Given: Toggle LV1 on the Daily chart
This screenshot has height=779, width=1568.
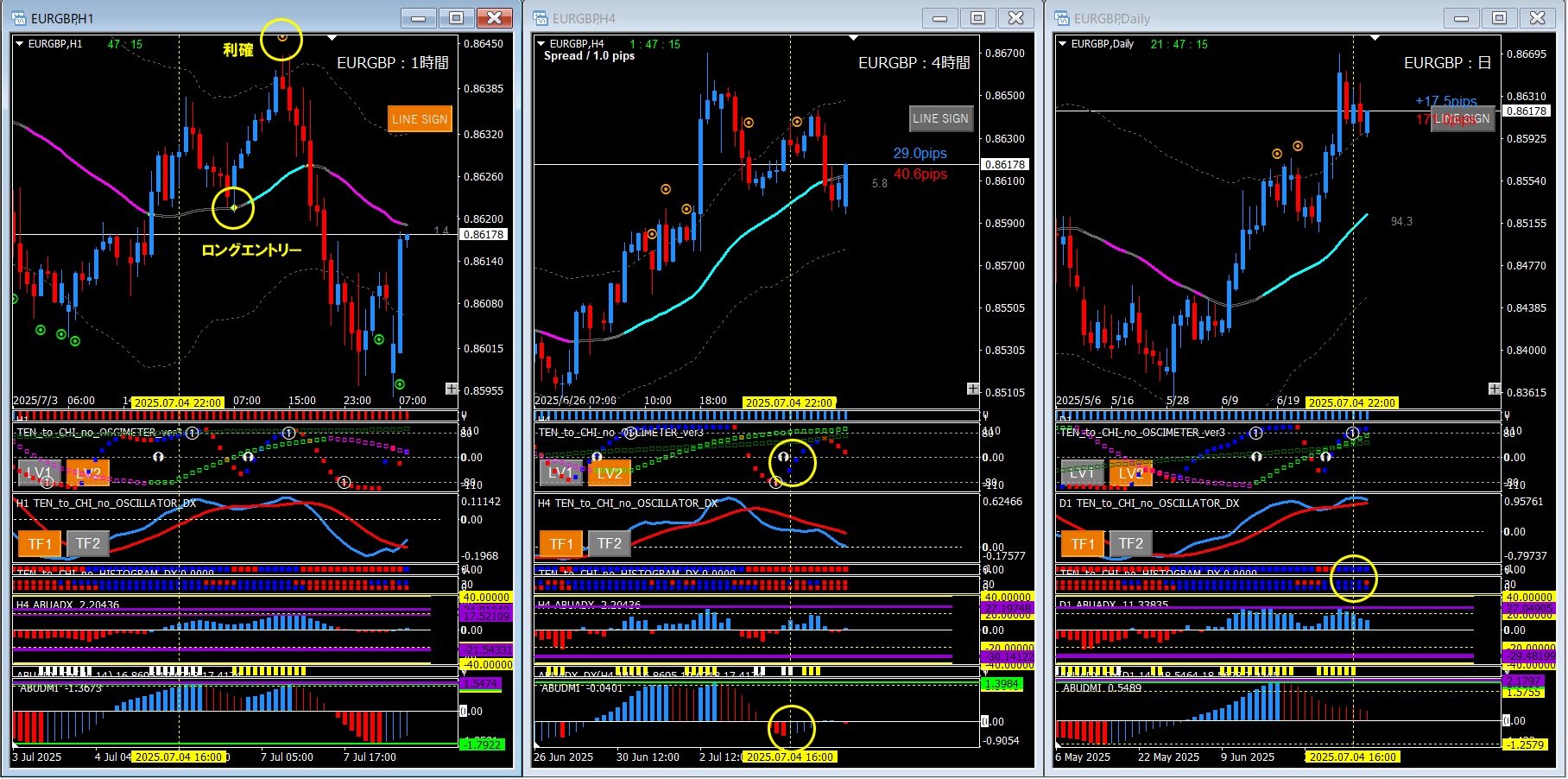Looking at the screenshot, I should [1083, 472].
